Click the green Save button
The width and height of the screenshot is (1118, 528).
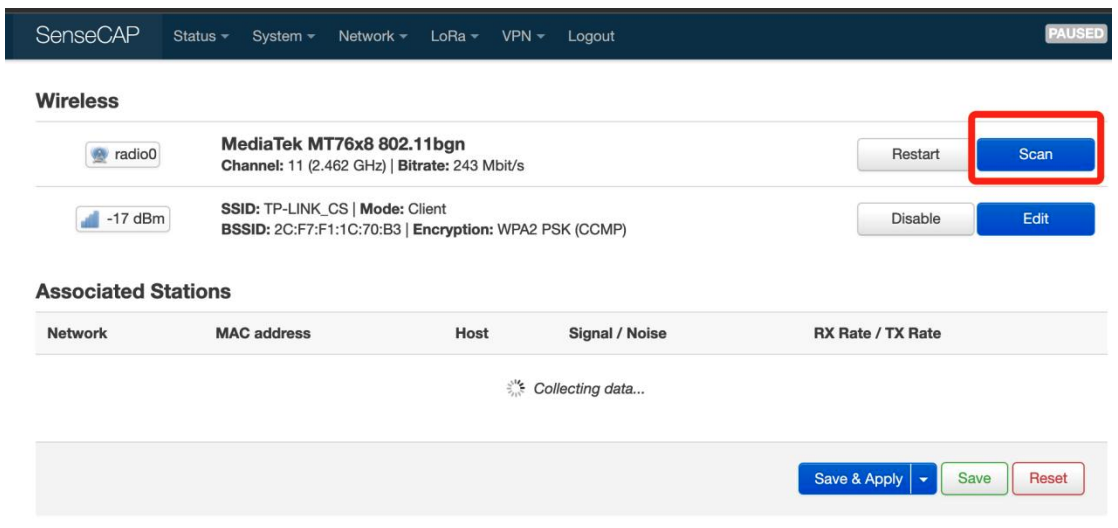point(974,479)
